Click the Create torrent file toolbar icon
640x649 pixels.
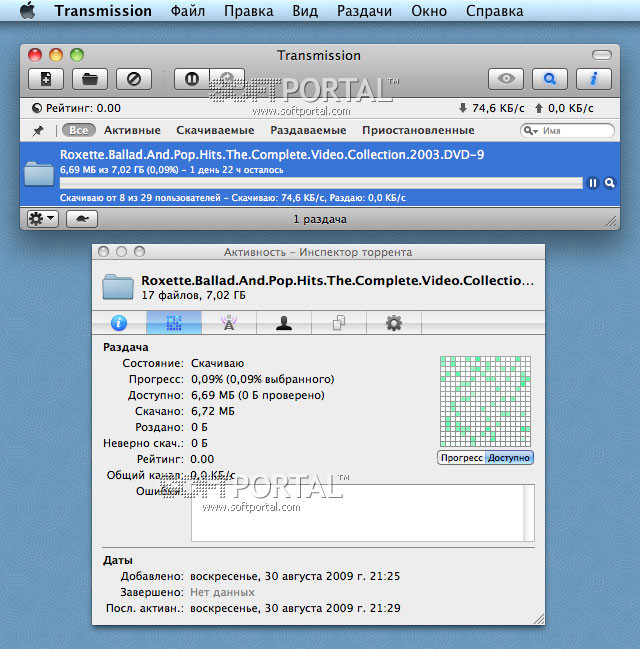(x=46, y=79)
